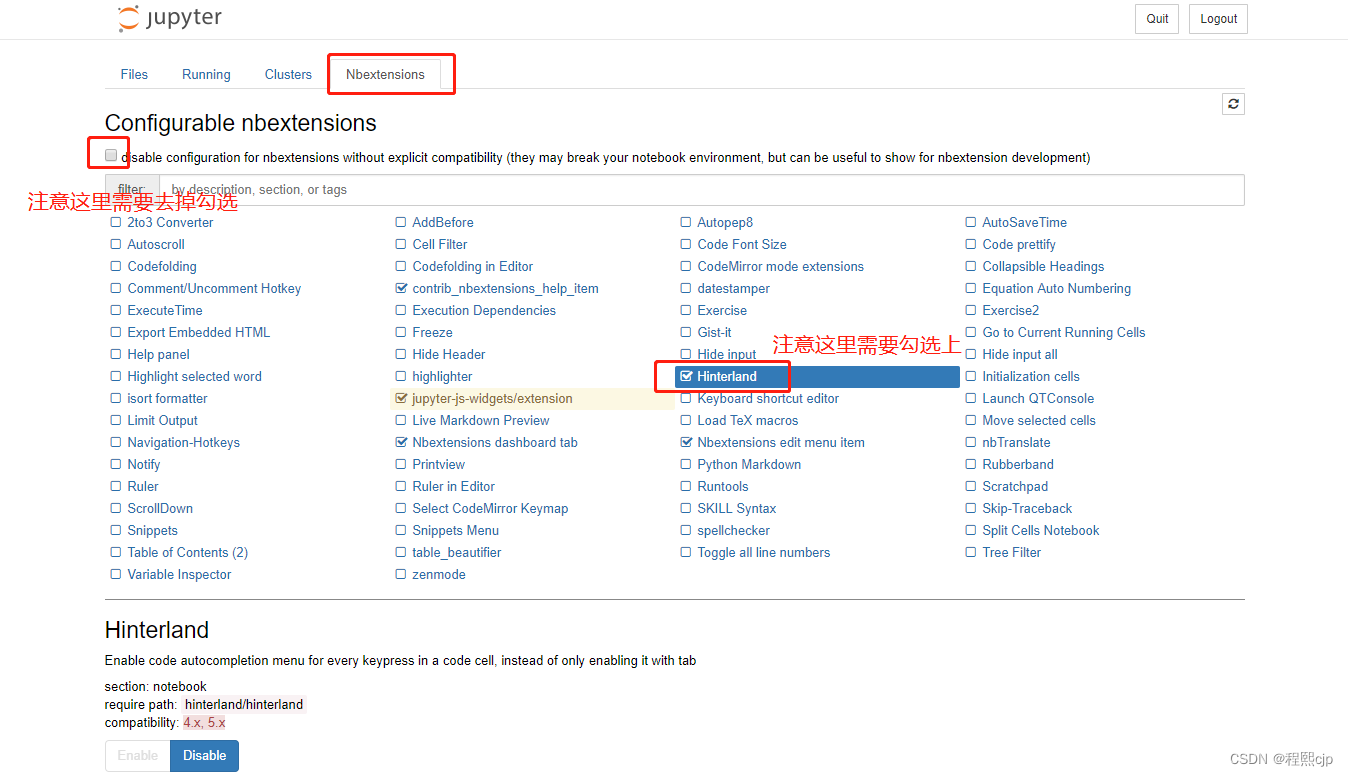
Task: Select the Go to Current Running Cells extension
Action: (1064, 332)
